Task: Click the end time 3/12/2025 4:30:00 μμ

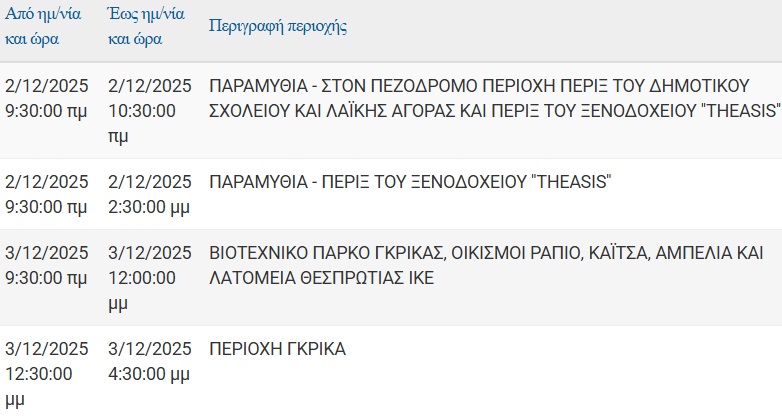Action: [x=148, y=362]
